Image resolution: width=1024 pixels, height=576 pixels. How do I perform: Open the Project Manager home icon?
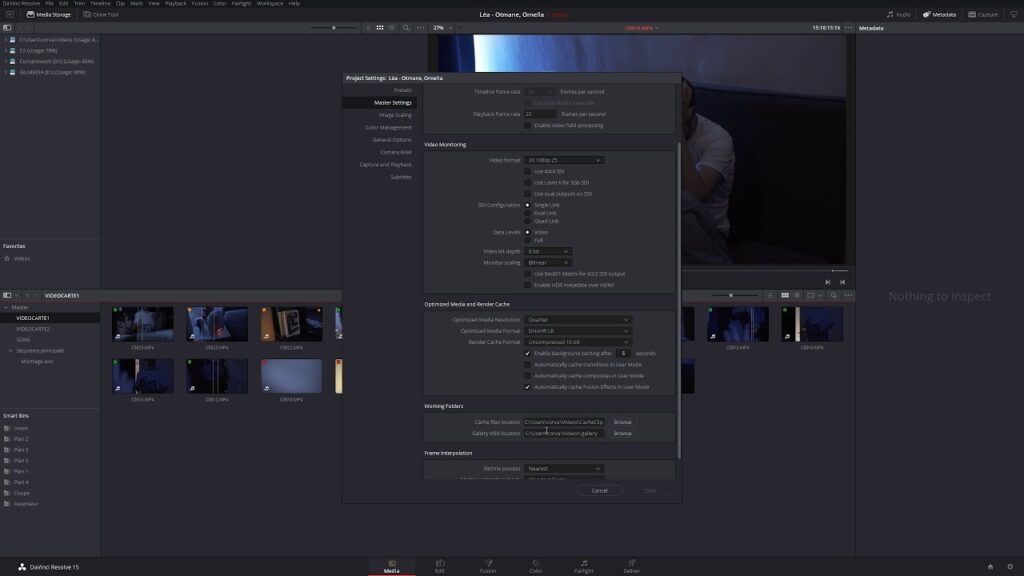[x=990, y=567]
